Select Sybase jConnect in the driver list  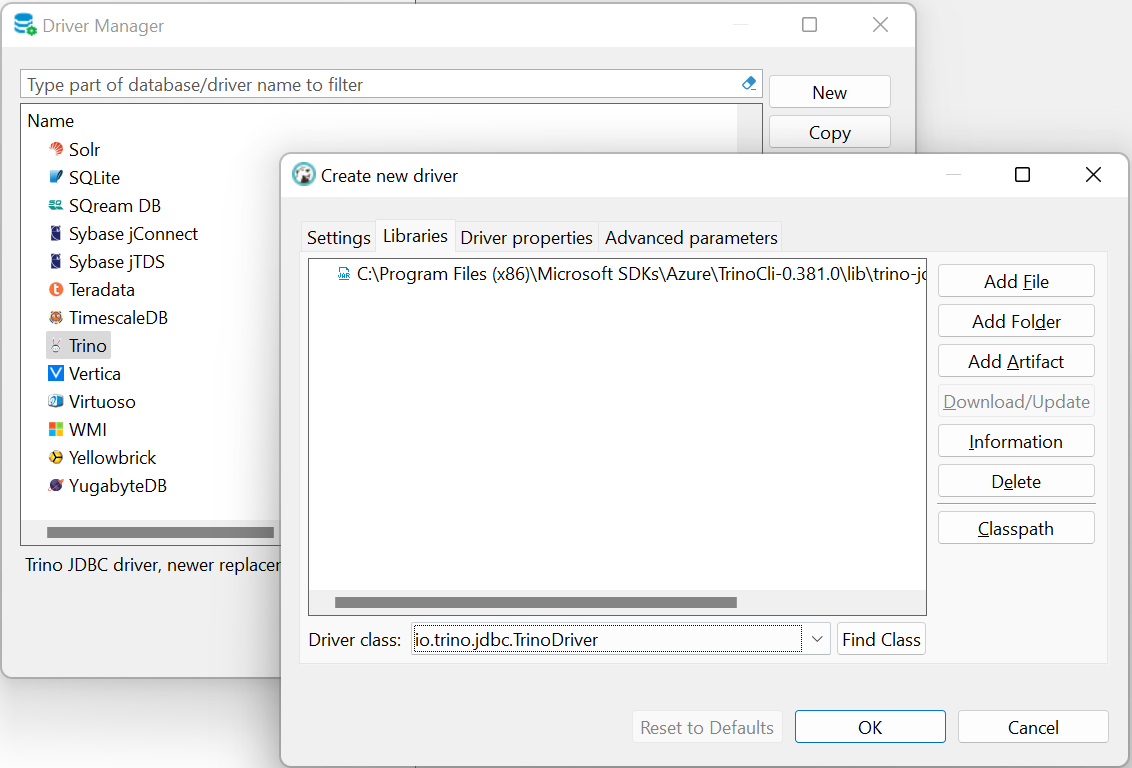click(x=134, y=234)
